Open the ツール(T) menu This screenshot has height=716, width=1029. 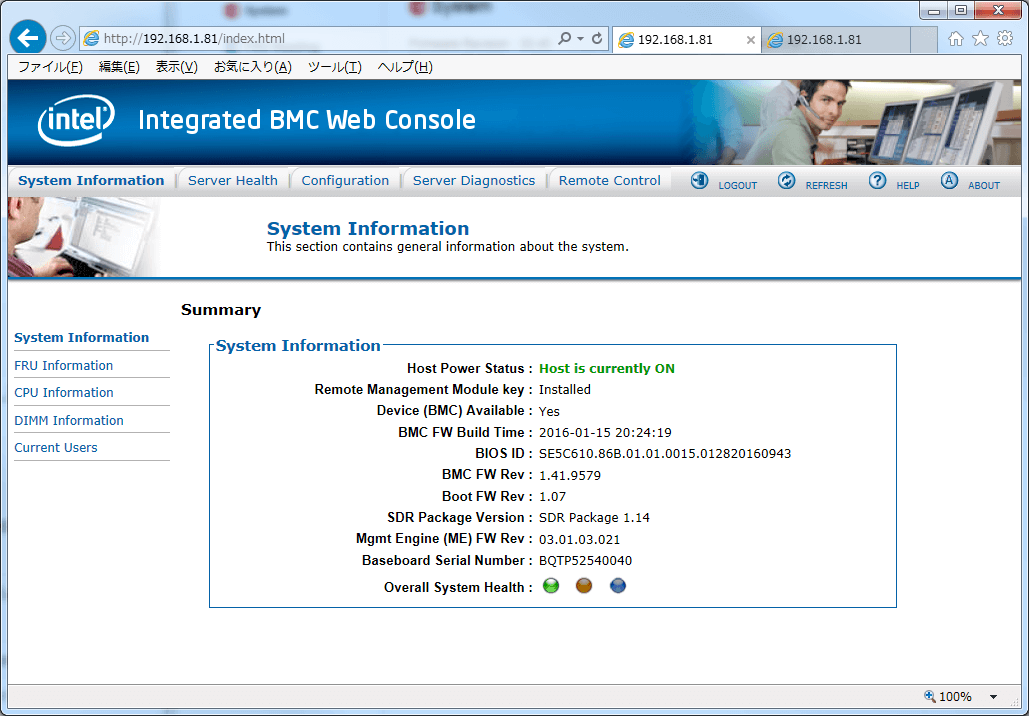[335, 67]
